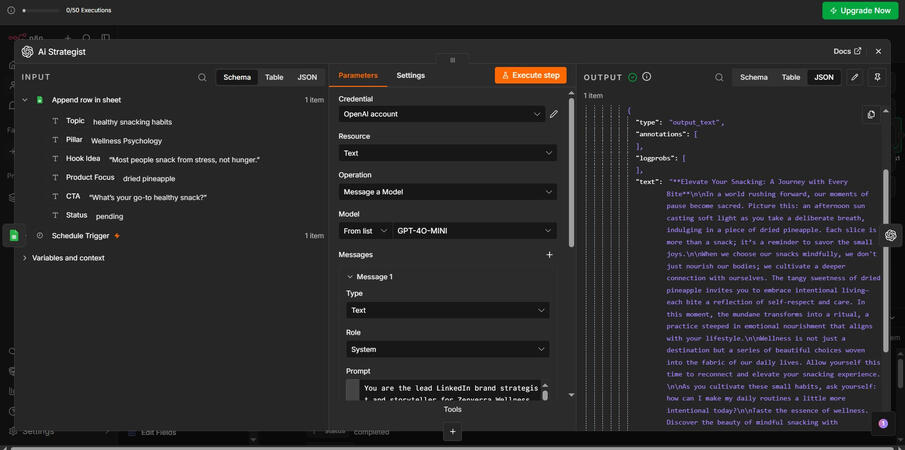The image size is (905, 450).
Task: Open the Docs link
Action: click(847, 51)
